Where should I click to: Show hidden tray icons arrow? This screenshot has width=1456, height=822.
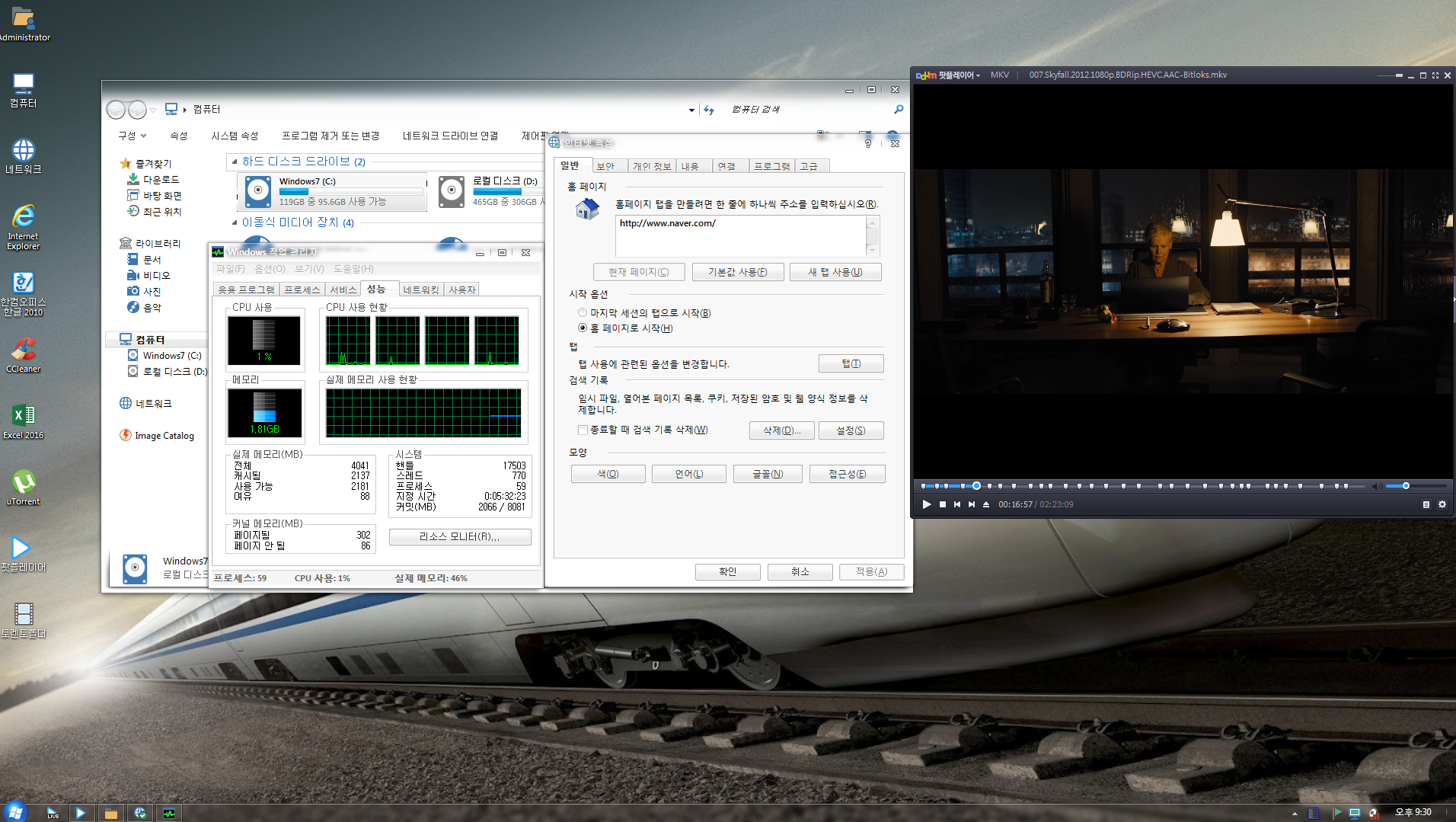[1295, 814]
